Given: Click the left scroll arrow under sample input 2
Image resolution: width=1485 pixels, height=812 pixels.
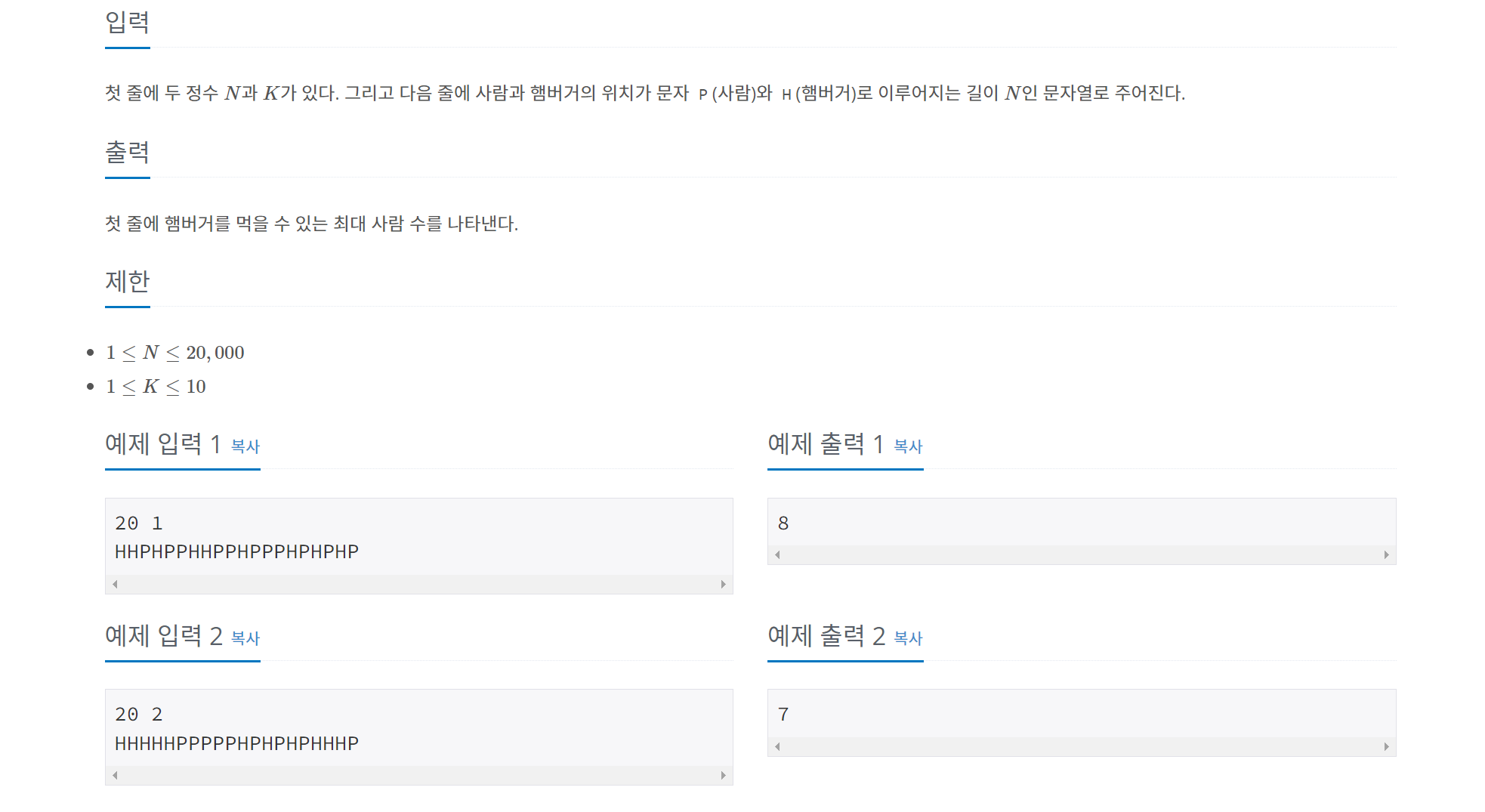Looking at the screenshot, I should tap(114, 775).
